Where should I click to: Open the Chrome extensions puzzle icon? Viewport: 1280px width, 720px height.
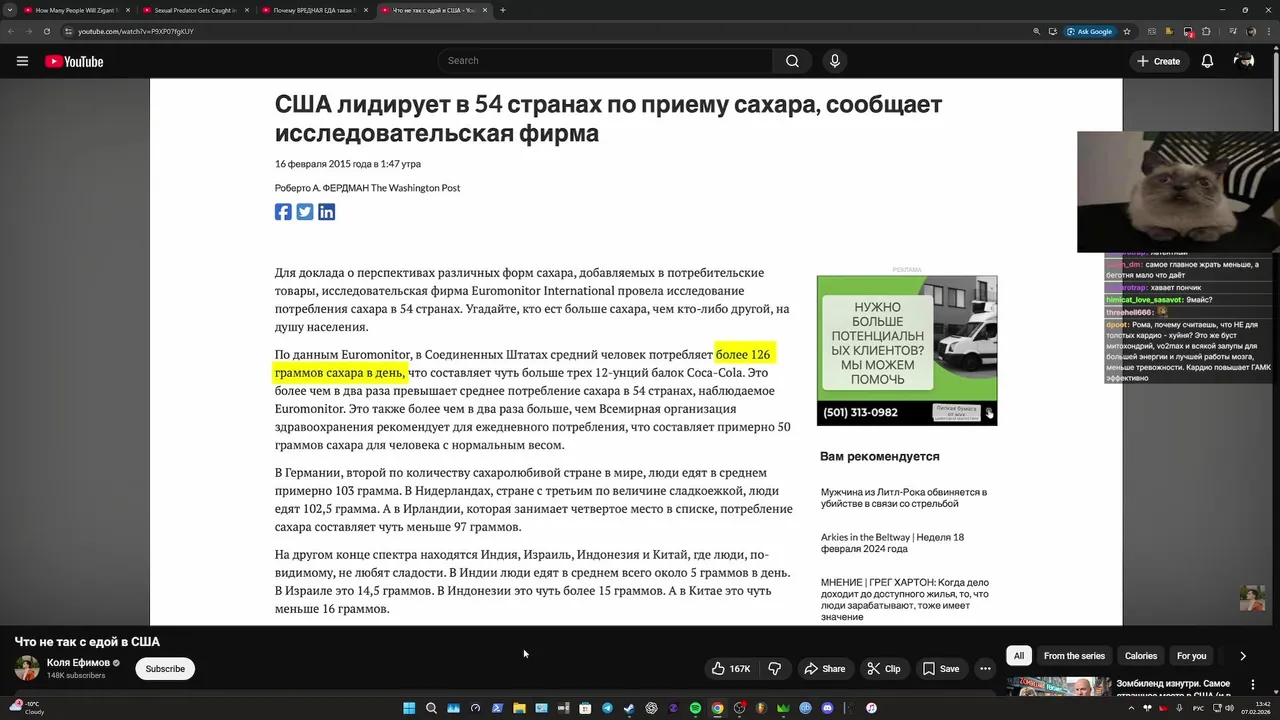click(1206, 31)
